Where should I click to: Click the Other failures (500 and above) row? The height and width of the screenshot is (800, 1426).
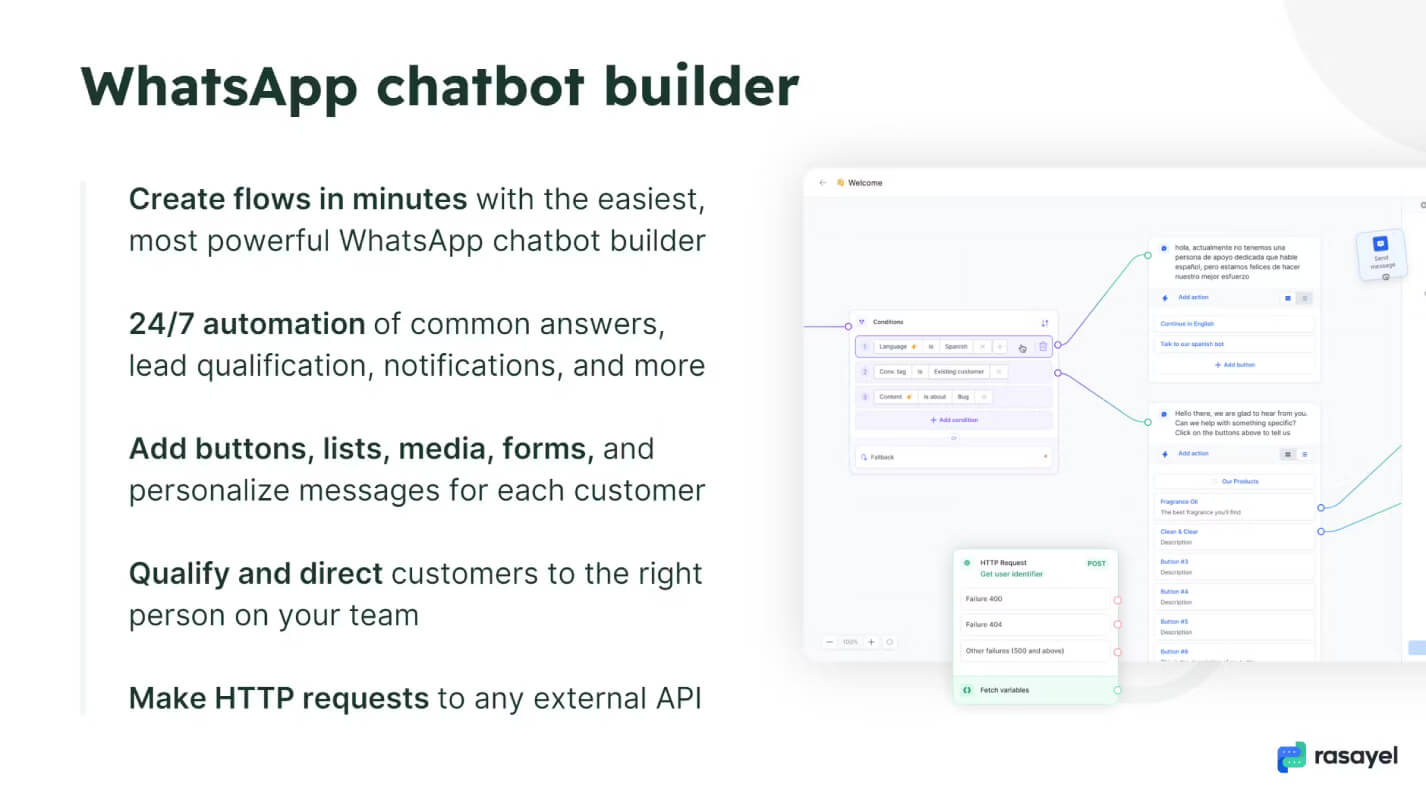pos(1034,651)
